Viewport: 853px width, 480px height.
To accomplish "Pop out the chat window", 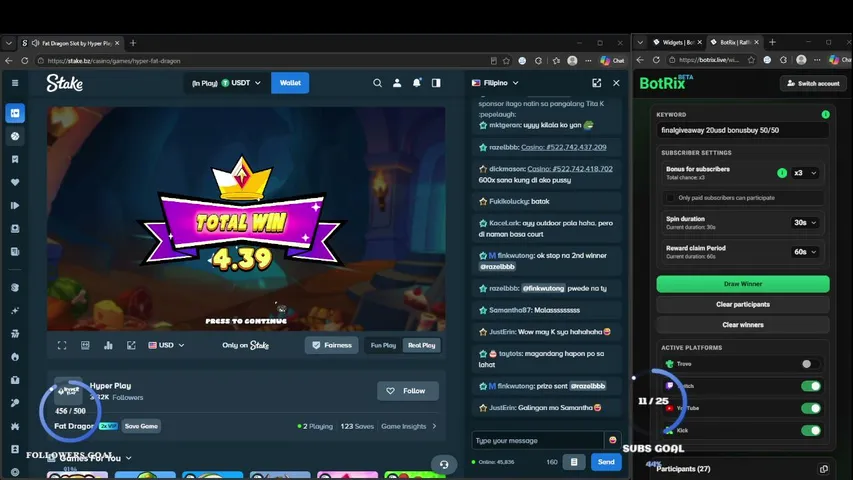I will [x=597, y=83].
